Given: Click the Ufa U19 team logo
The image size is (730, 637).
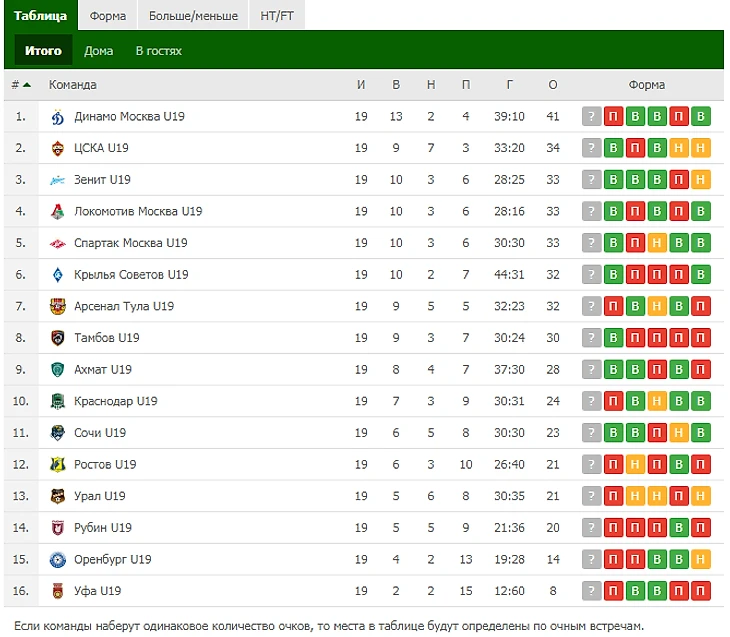Looking at the screenshot, I should [x=58, y=591].
